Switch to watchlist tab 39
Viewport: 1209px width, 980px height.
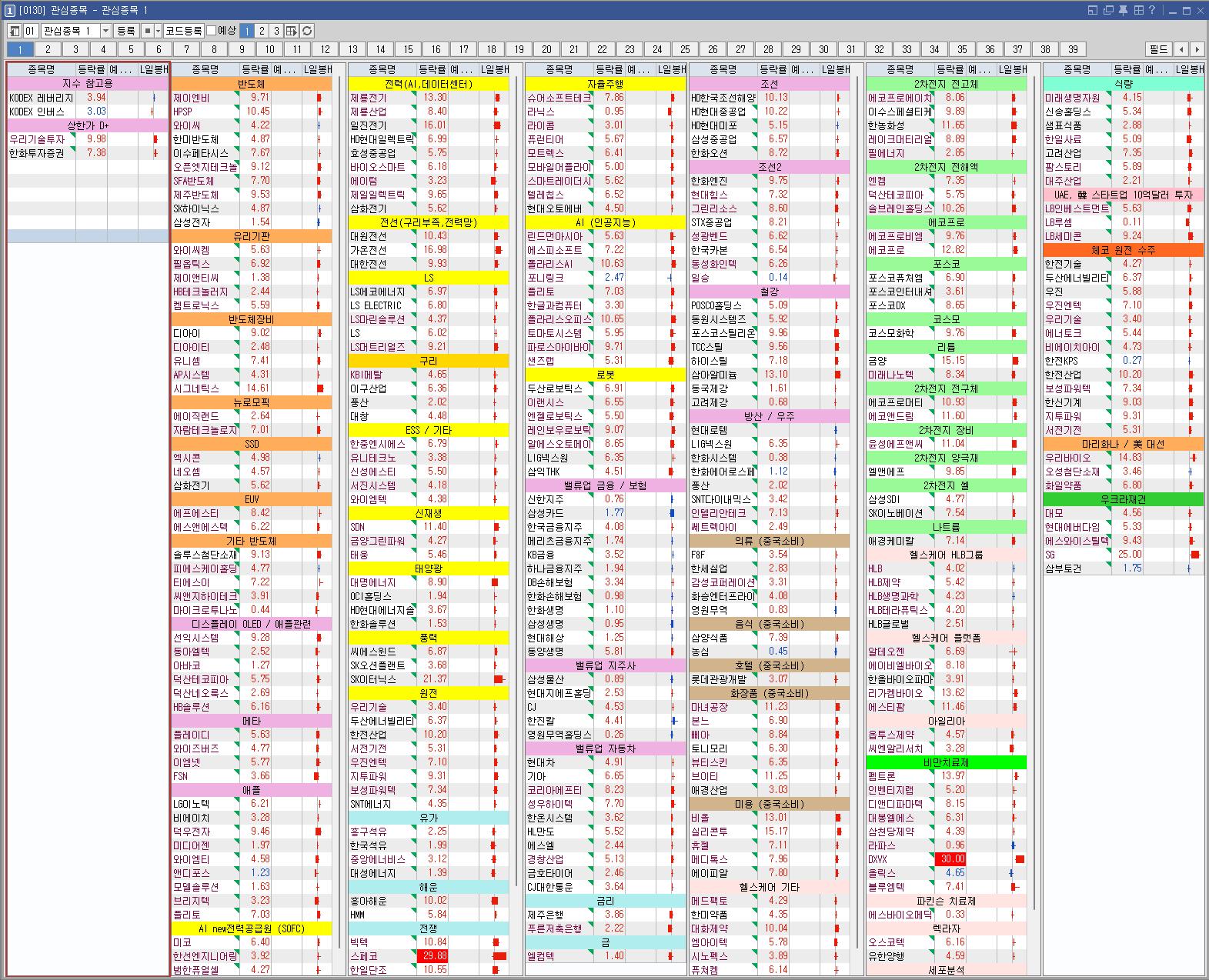coord(1073,49)
